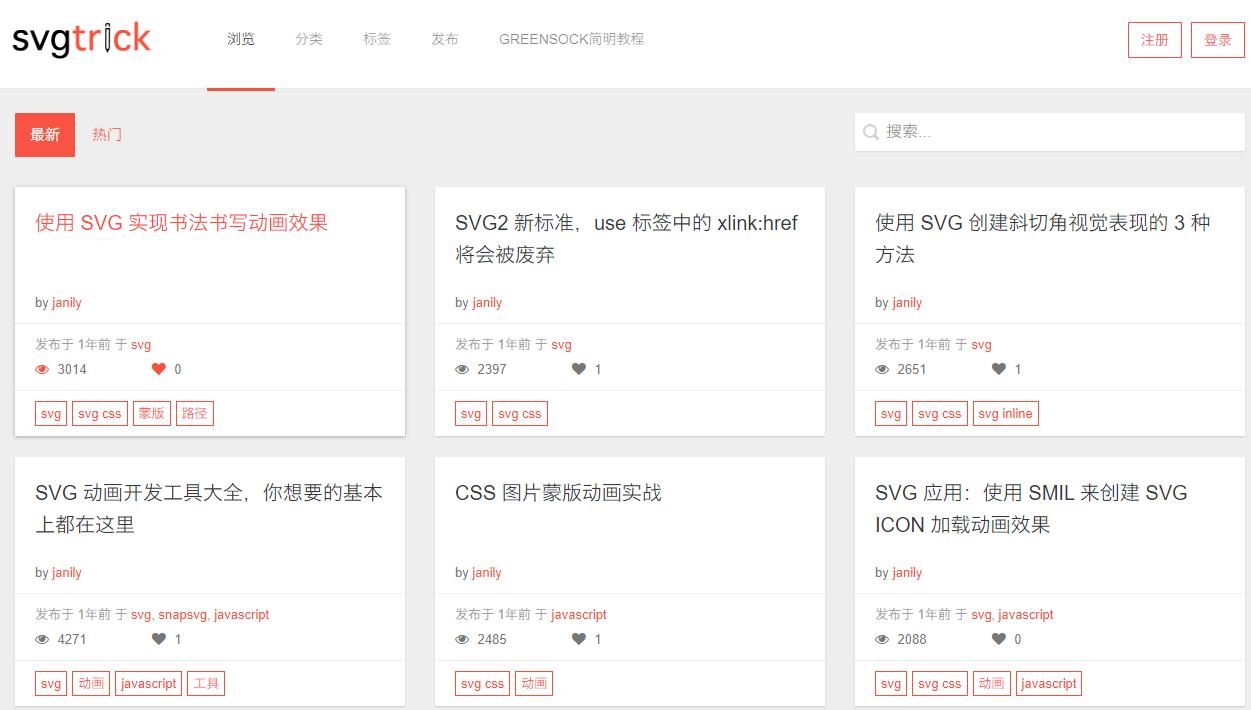The image size is (1251, 710).
Task: Click the 路径 tag on the first card
Action: coord(195,414)
